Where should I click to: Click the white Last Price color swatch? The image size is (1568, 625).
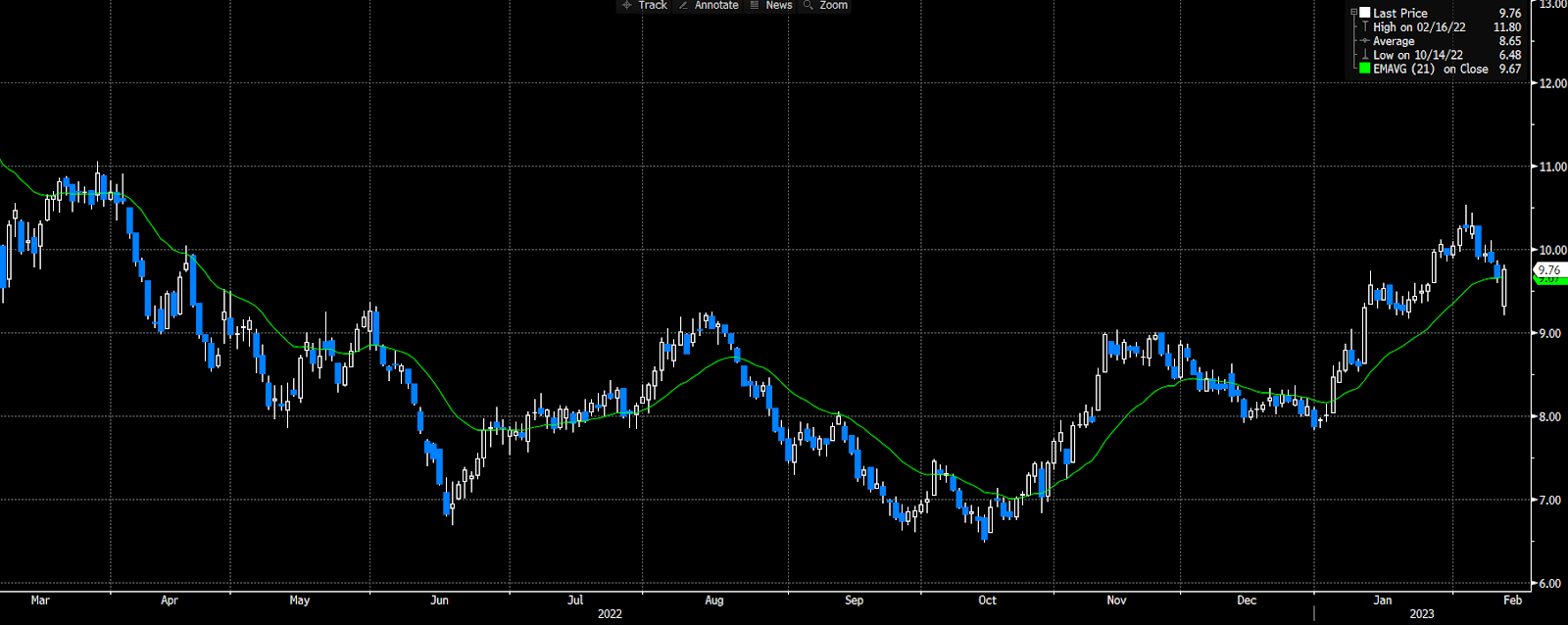pyautogui.click(x=1365, y=13)
